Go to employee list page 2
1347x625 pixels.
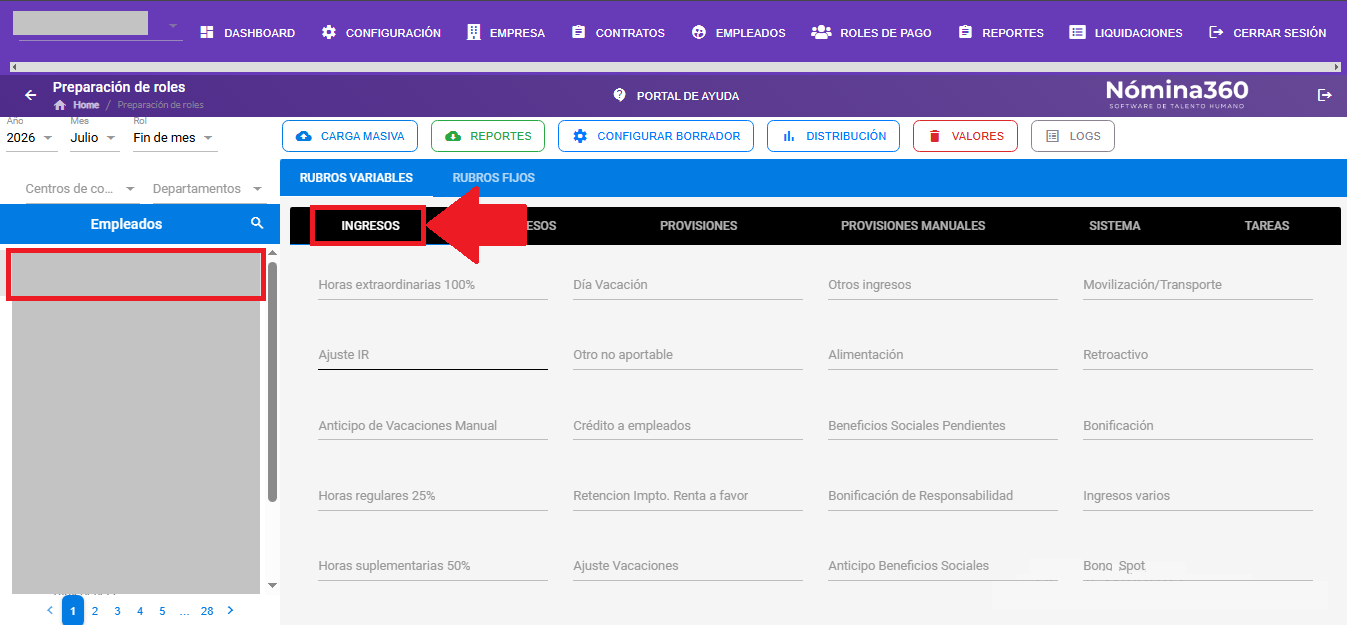(x=95, y=610)
